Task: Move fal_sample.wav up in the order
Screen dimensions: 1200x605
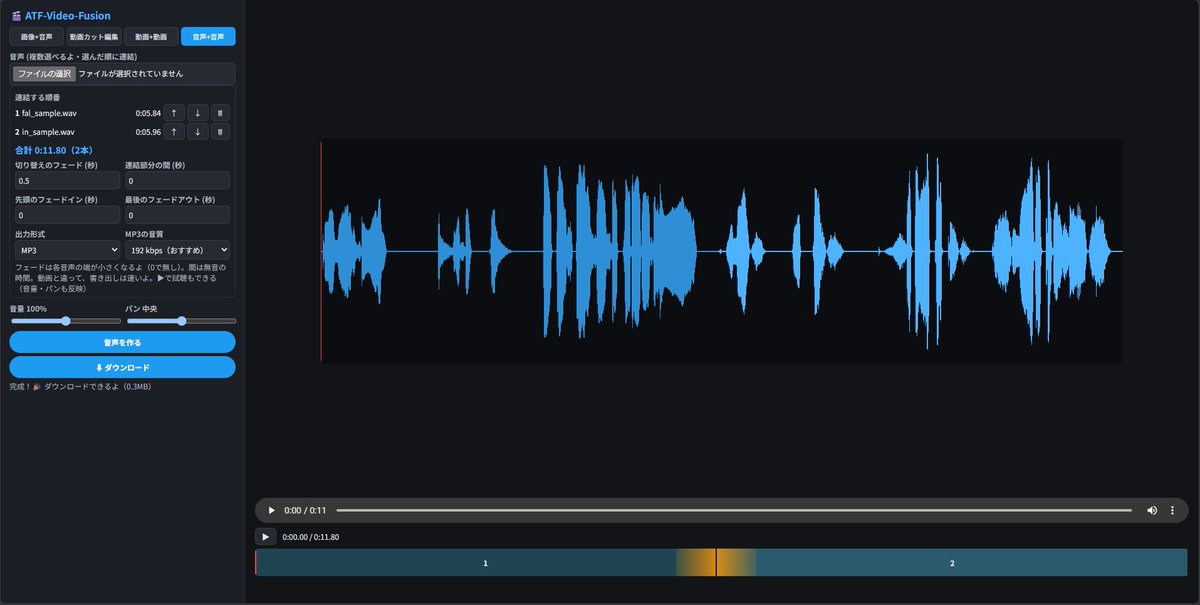Action: coord(174,113)
